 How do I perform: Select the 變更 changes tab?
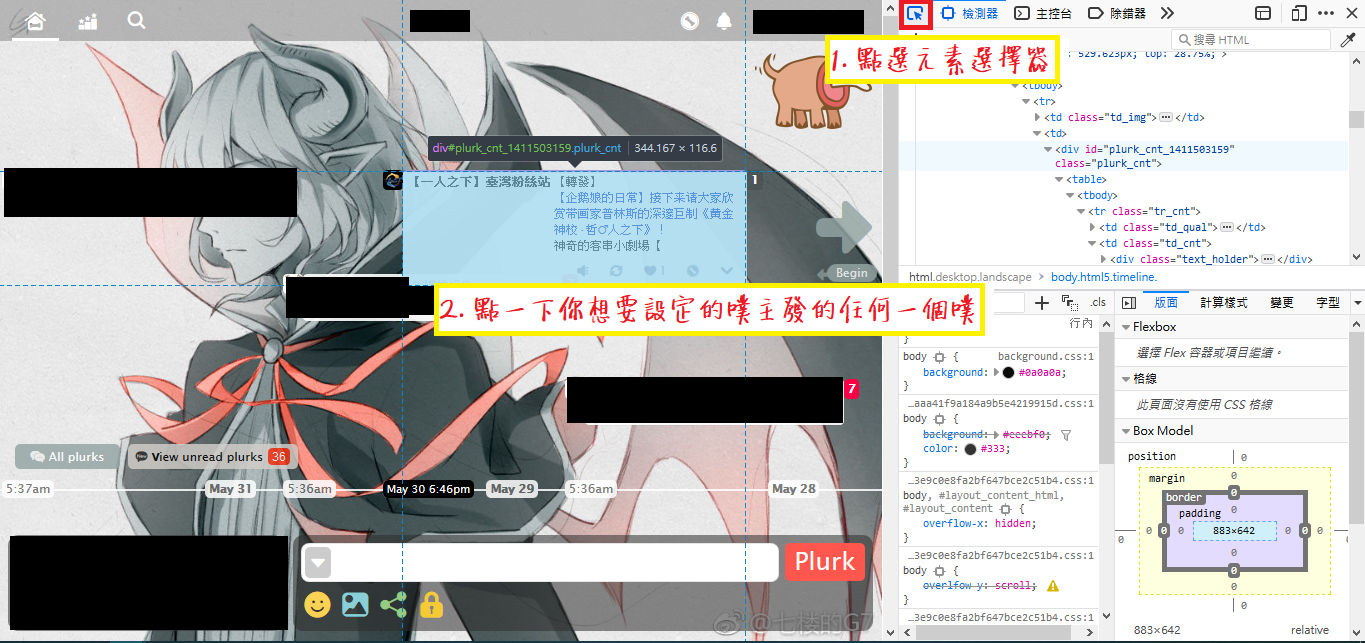click(1281, 303)
